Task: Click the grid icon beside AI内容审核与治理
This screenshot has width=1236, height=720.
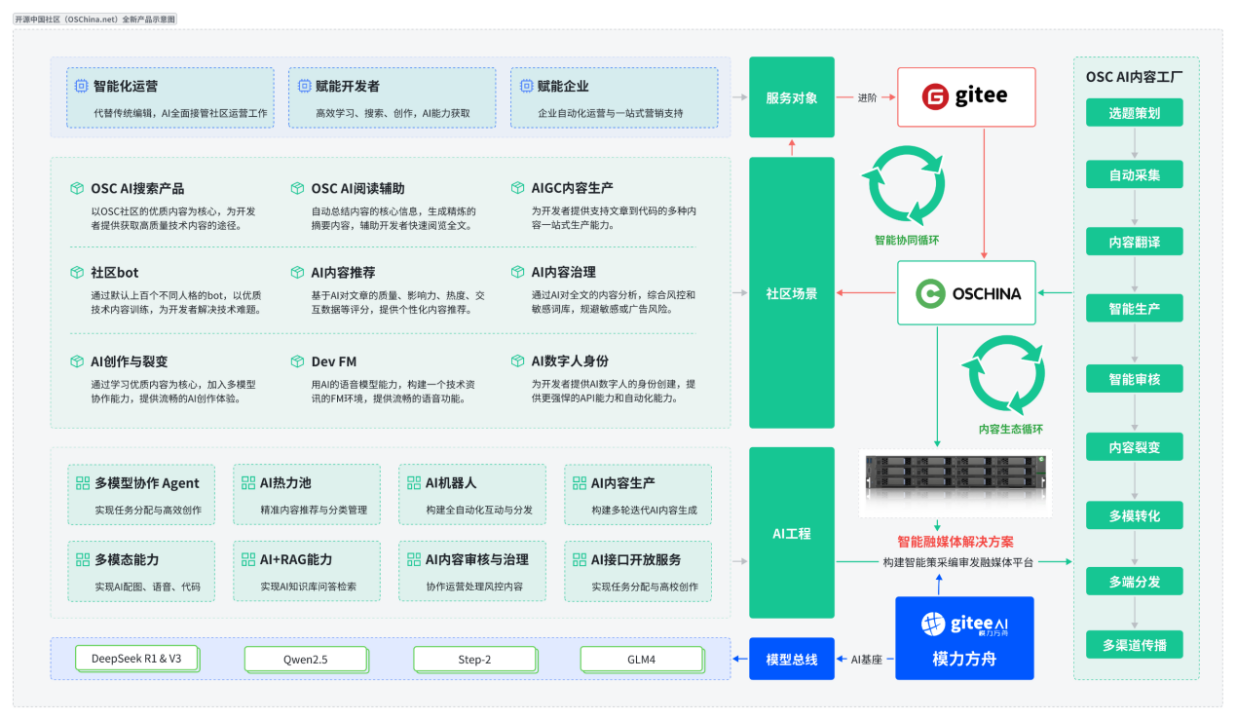Action: (414, 560)
